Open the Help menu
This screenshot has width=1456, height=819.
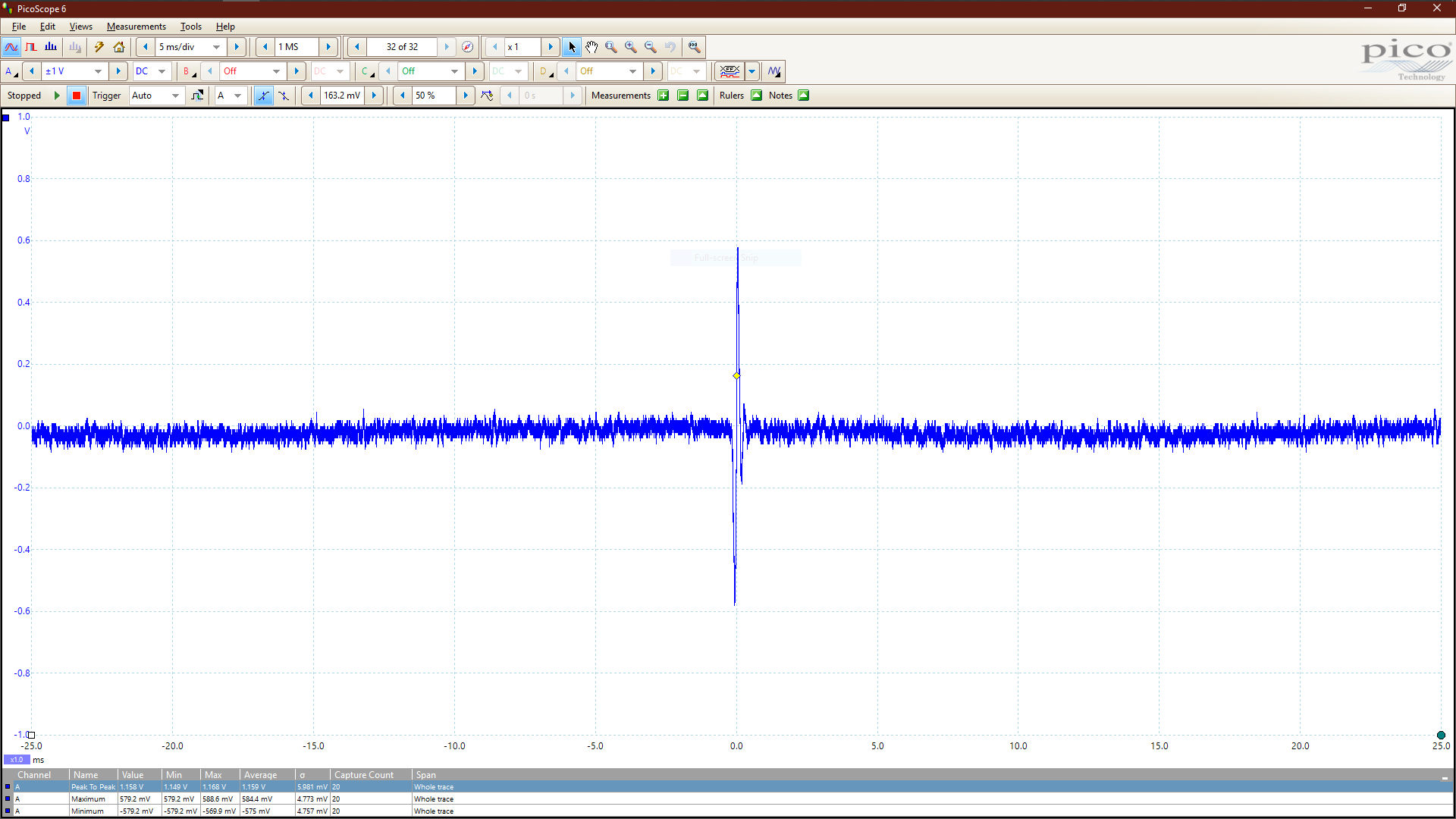pyautogui.click(x=225, y=27)
